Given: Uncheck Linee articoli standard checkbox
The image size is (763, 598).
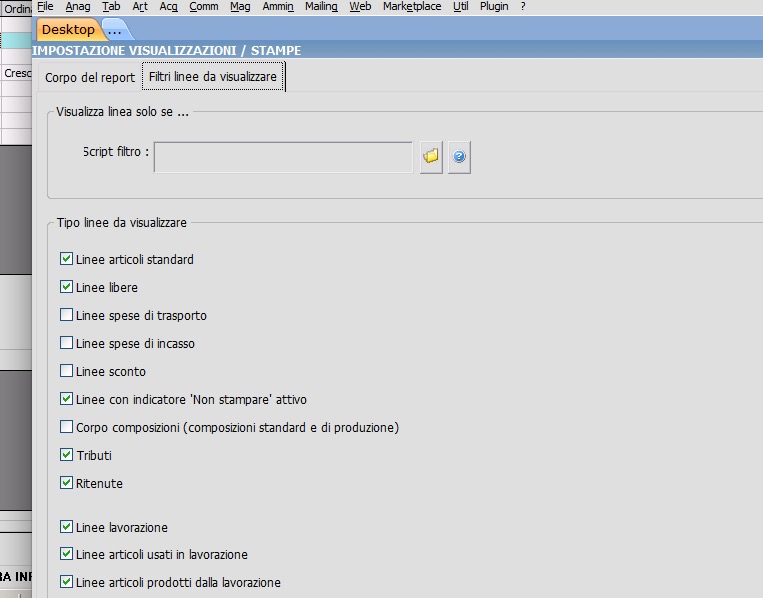Looking at the screenshot, I should pyautogui.click(x=66, y=259).
